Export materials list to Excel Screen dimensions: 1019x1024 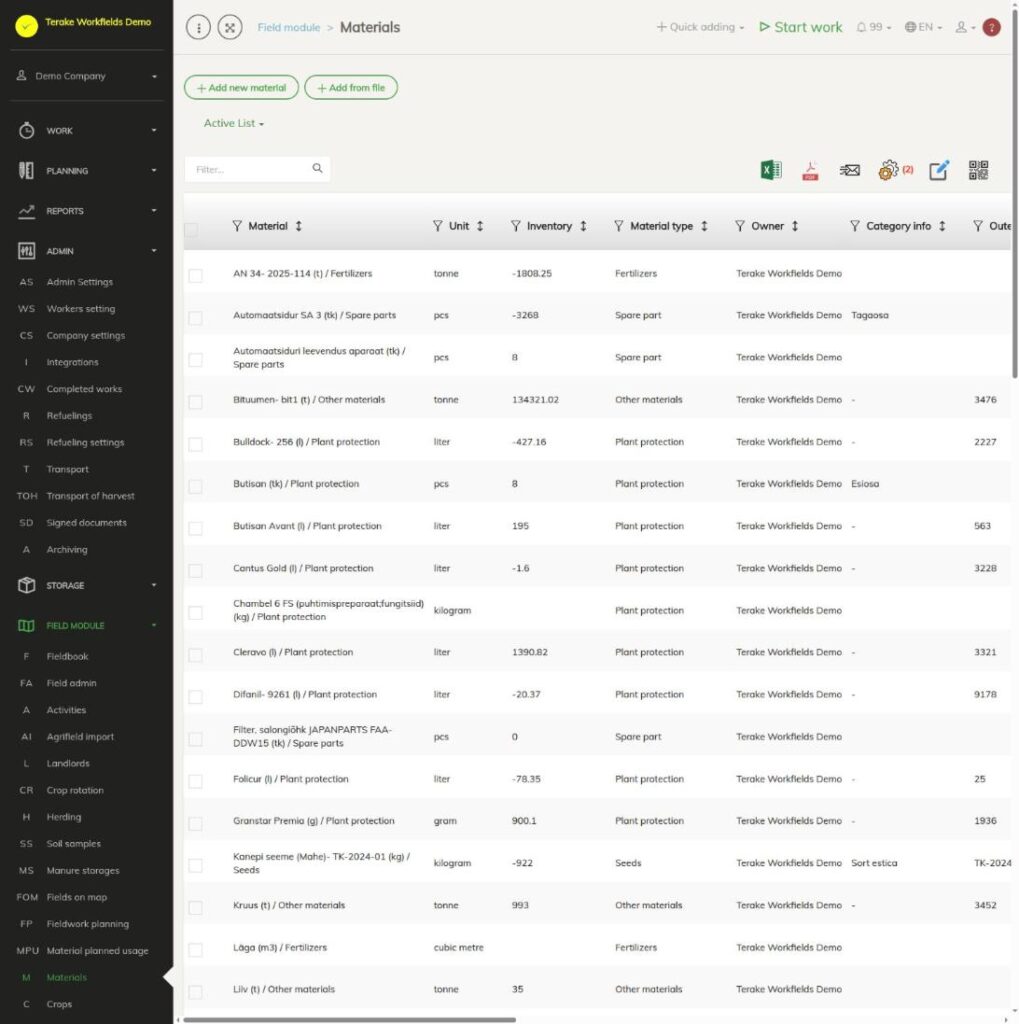coord(771,170)
